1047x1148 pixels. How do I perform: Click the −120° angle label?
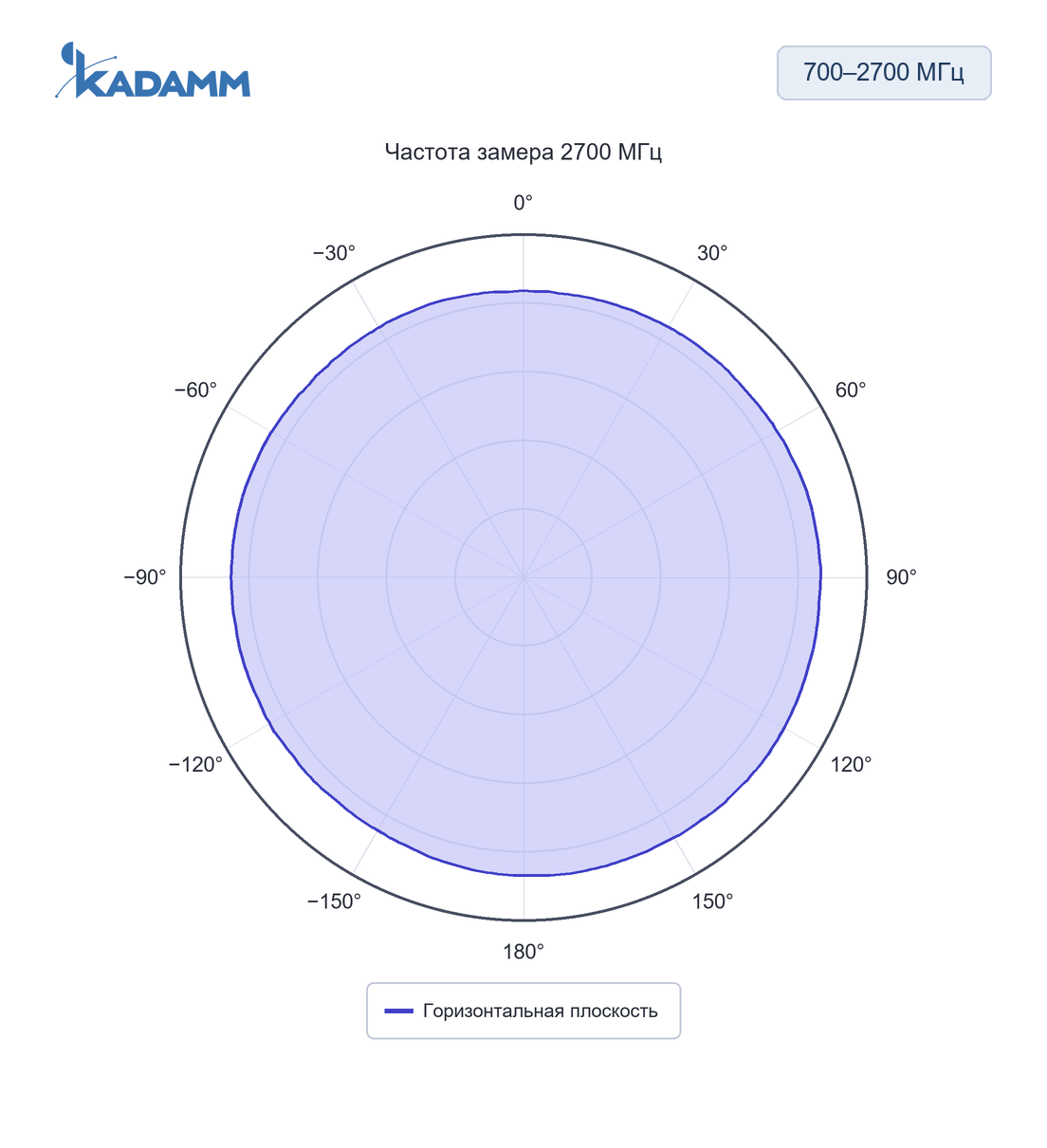point(196,764)
